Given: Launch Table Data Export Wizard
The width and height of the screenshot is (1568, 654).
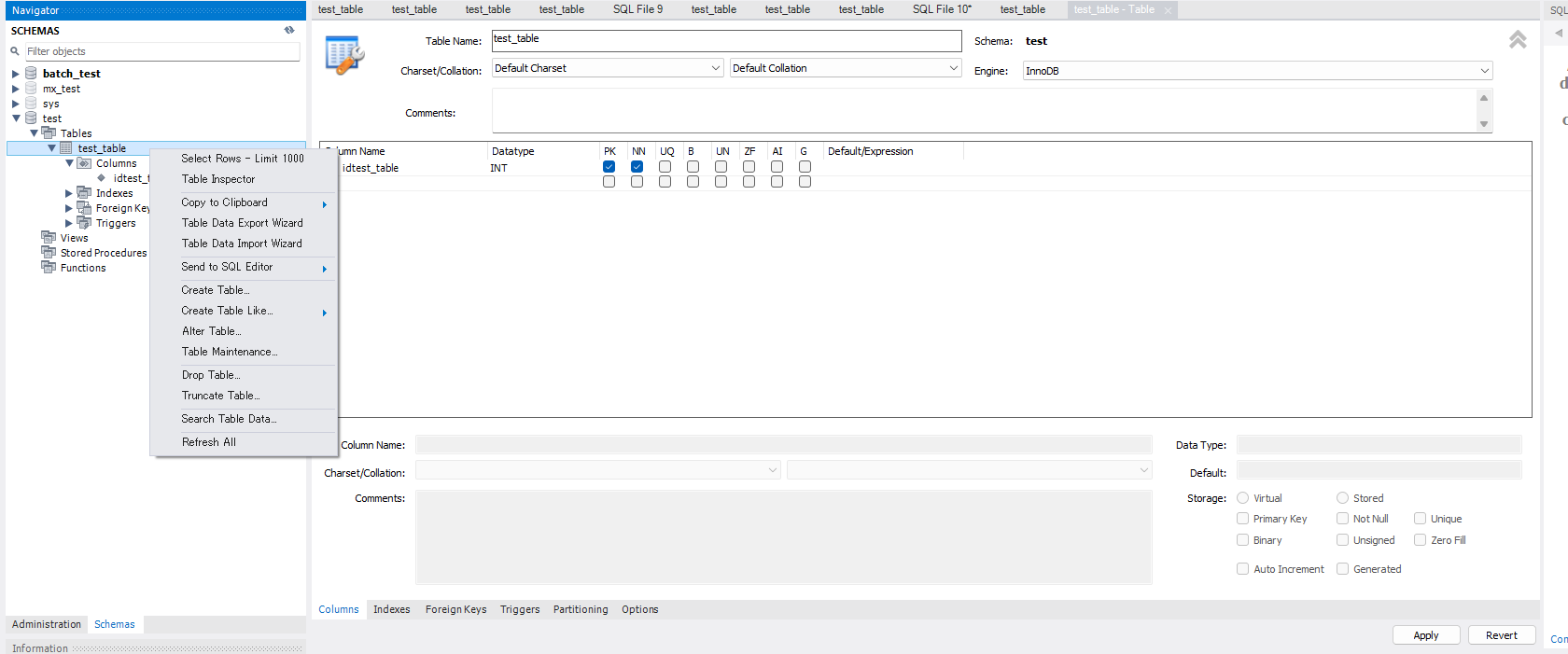Looking at the screenshot, I should 243,223.
